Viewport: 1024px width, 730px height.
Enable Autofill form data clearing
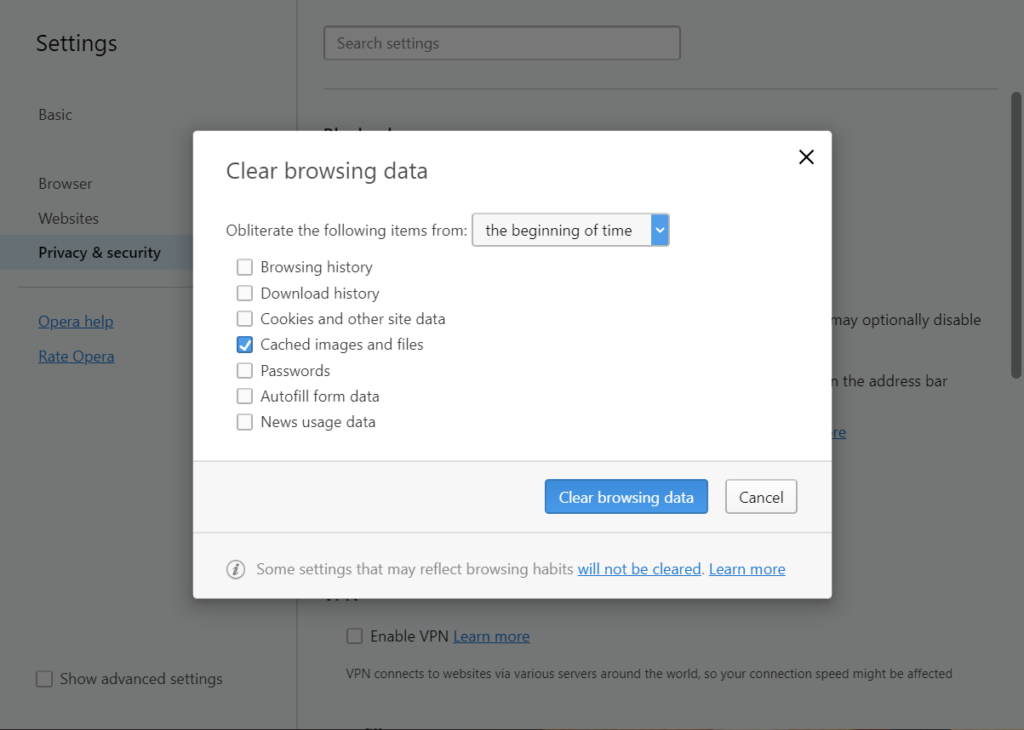click(x=244, y=396)
